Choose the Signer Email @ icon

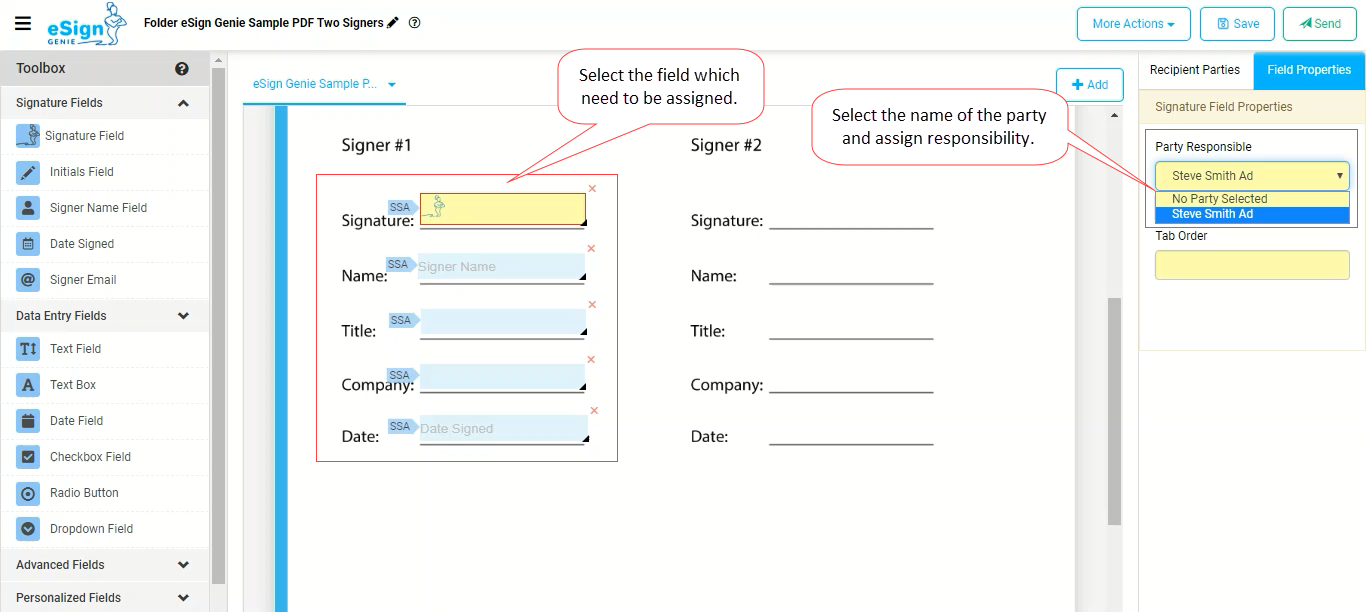click(x=28, y=280)
